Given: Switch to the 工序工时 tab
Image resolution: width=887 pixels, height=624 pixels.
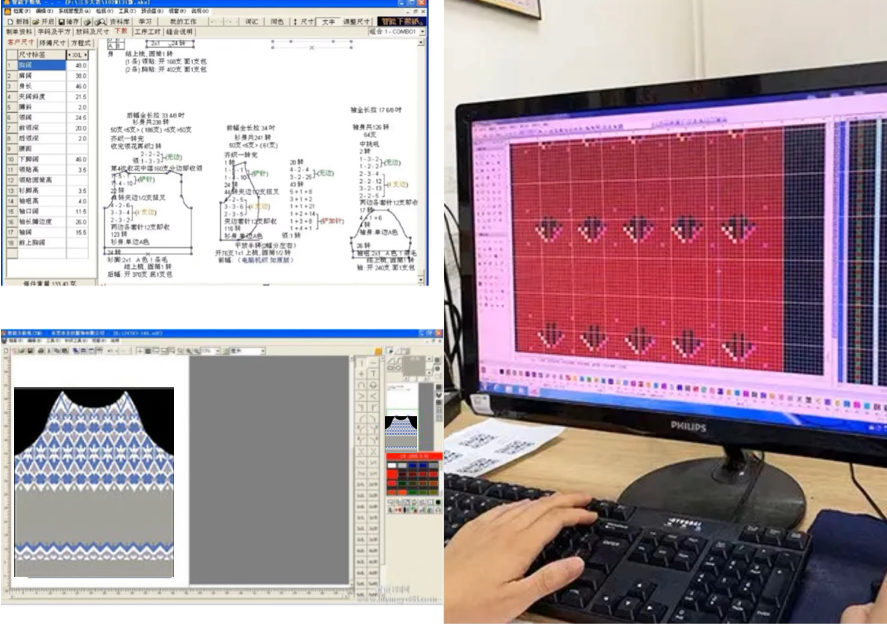Looking at the screenshot, I should [147, 32].
